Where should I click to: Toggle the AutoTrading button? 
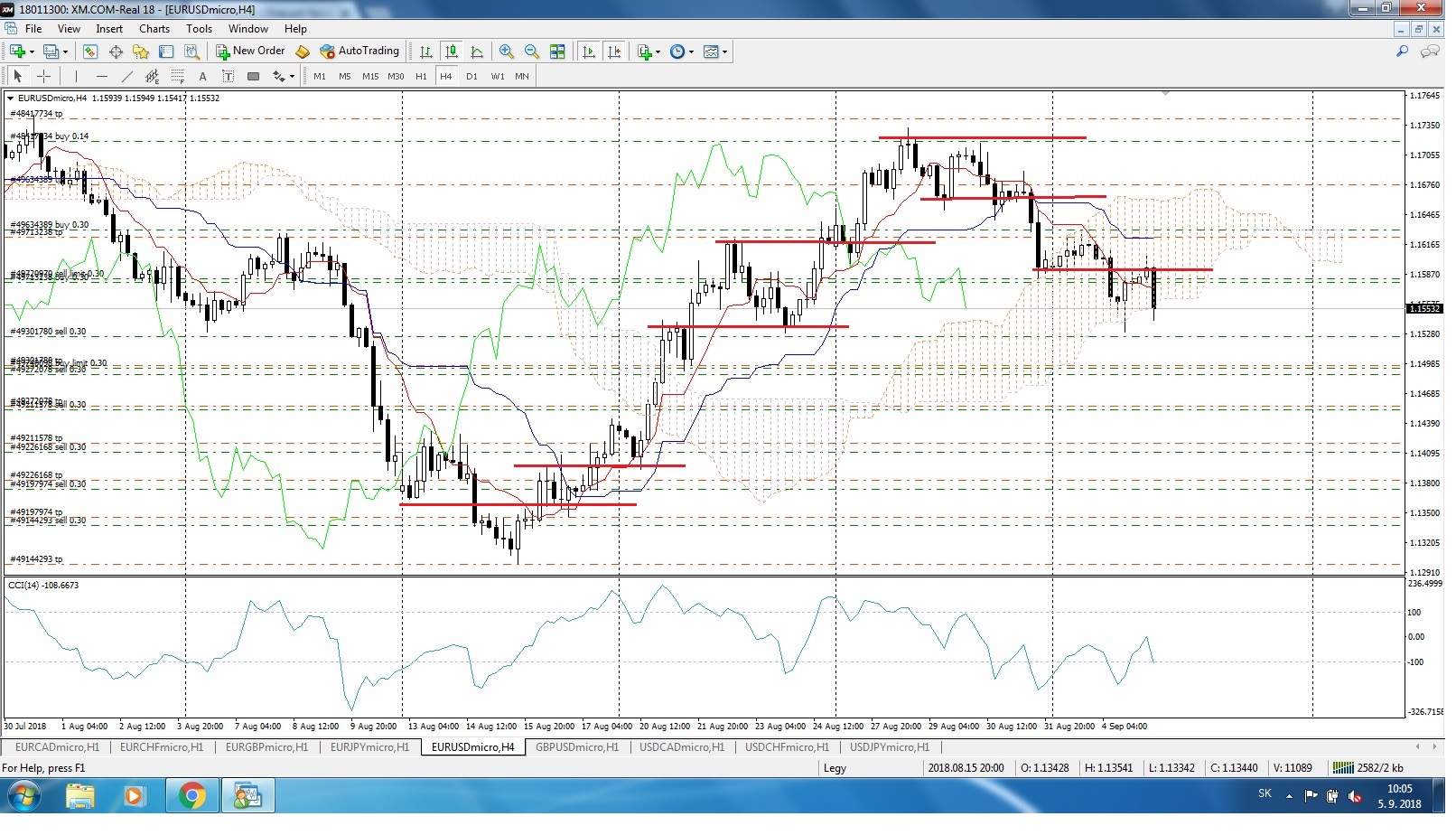(359, 52)
